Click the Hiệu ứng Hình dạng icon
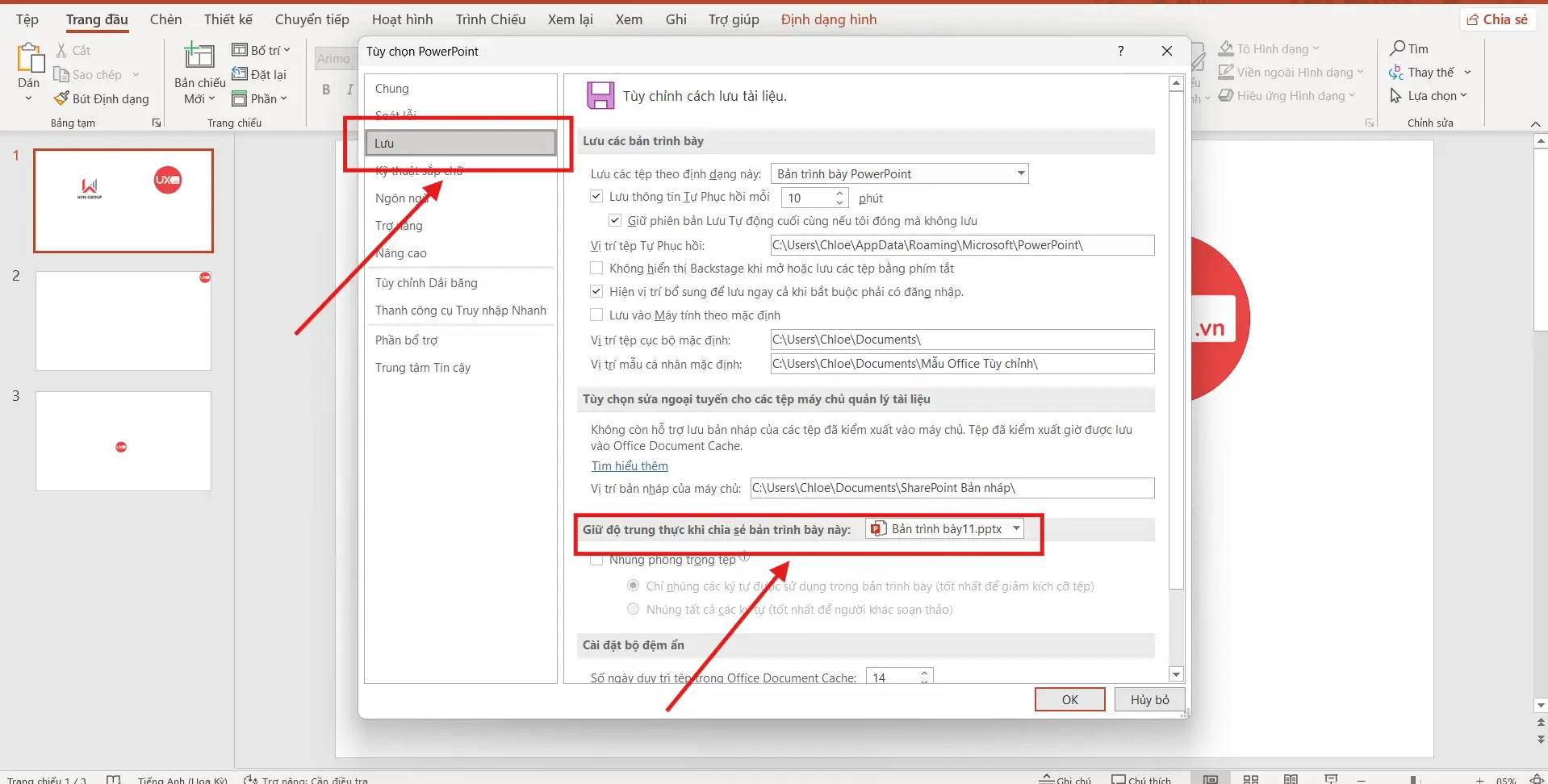Viewport: 1548px width, 784px height. tap(1226, 95)
